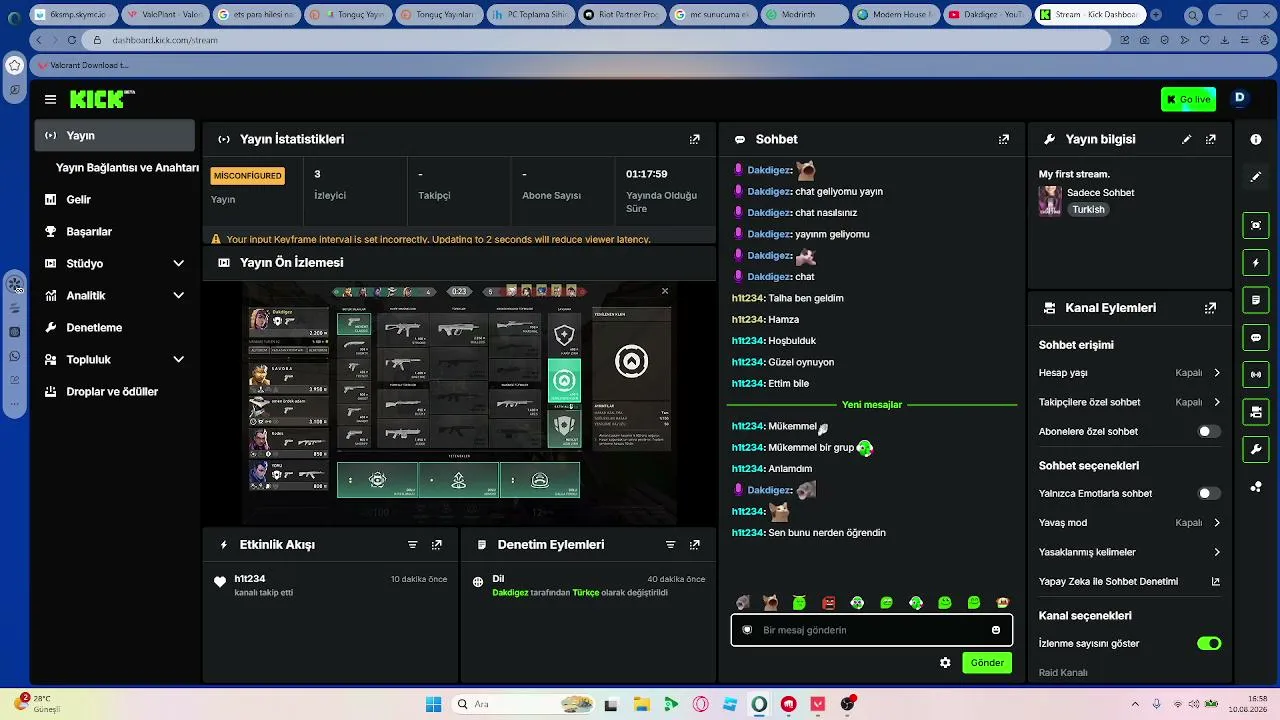
Task: Open Windows Start menu
Action: (434, 704)
